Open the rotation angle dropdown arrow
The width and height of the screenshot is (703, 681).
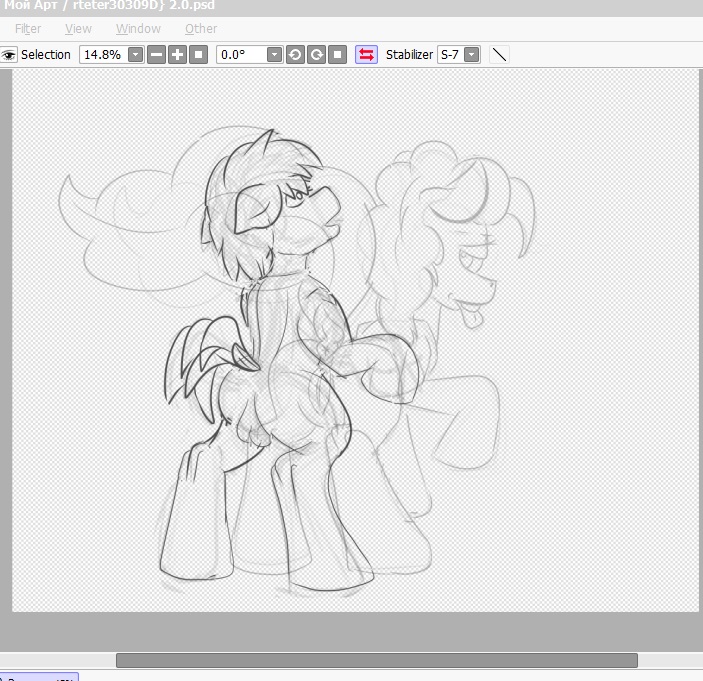coord(274,55)
